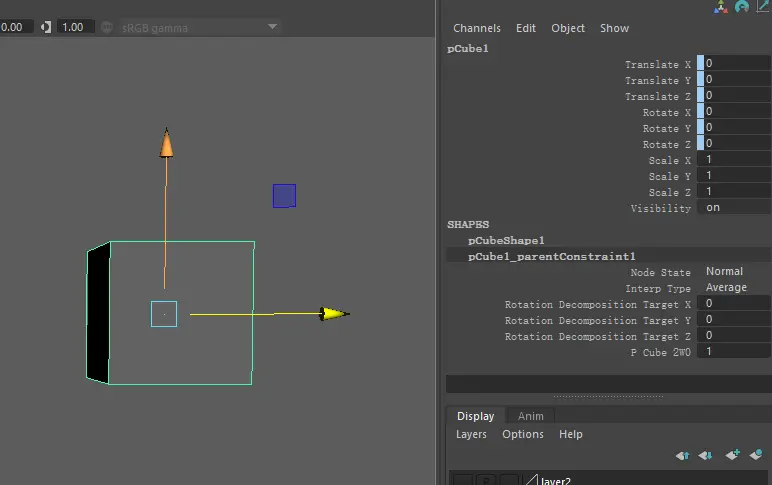Open the sRGB gamma dropdown

272,27
